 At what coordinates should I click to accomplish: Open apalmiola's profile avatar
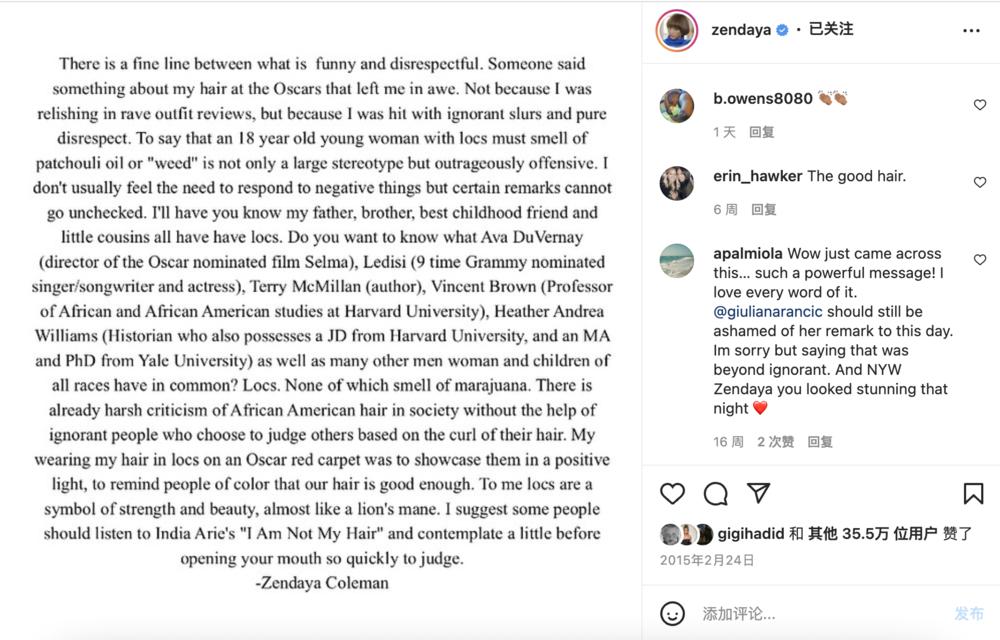pyautogui.click(x=677, y=260)
